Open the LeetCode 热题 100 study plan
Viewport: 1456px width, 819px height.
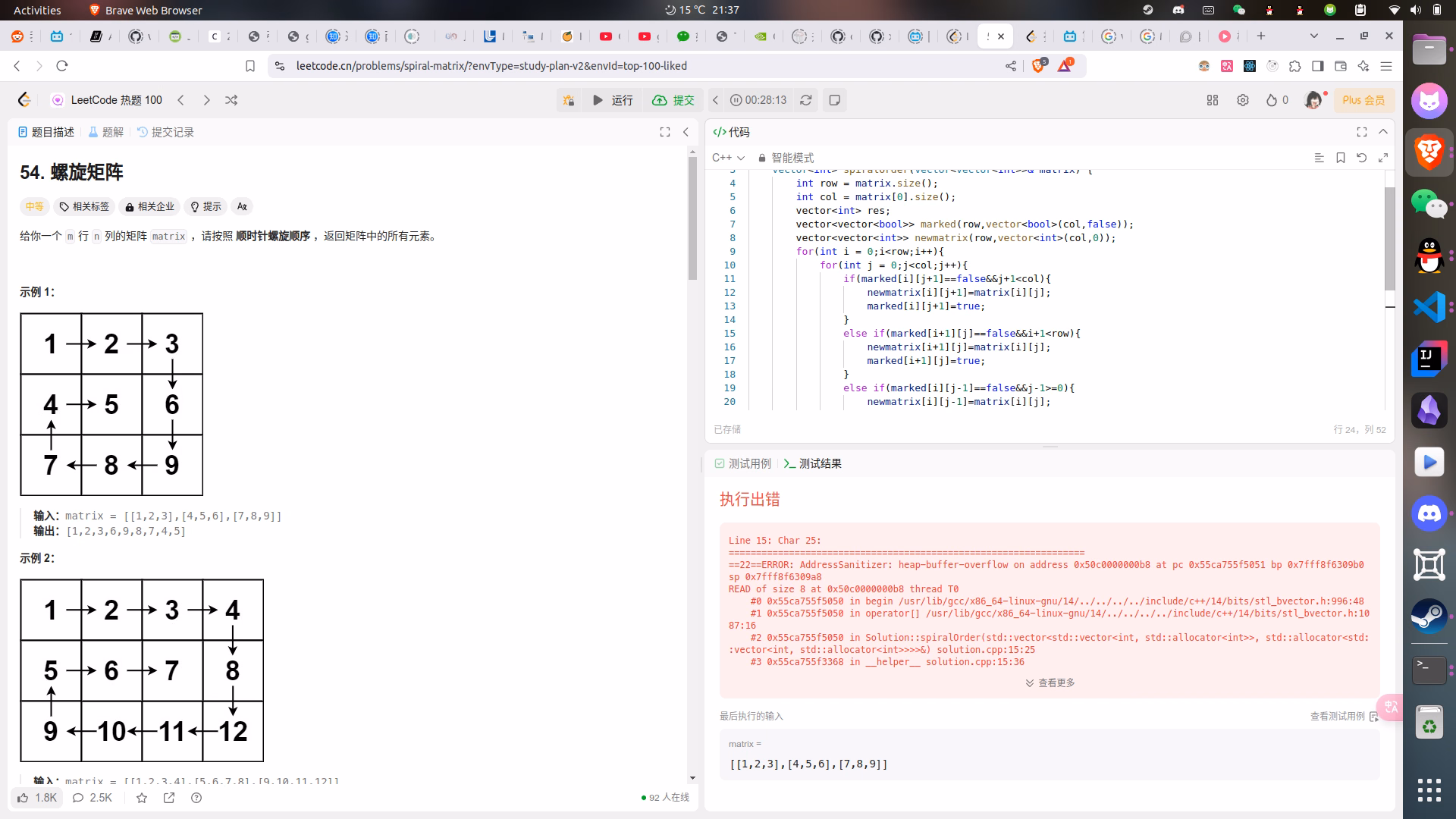[106, 100]
